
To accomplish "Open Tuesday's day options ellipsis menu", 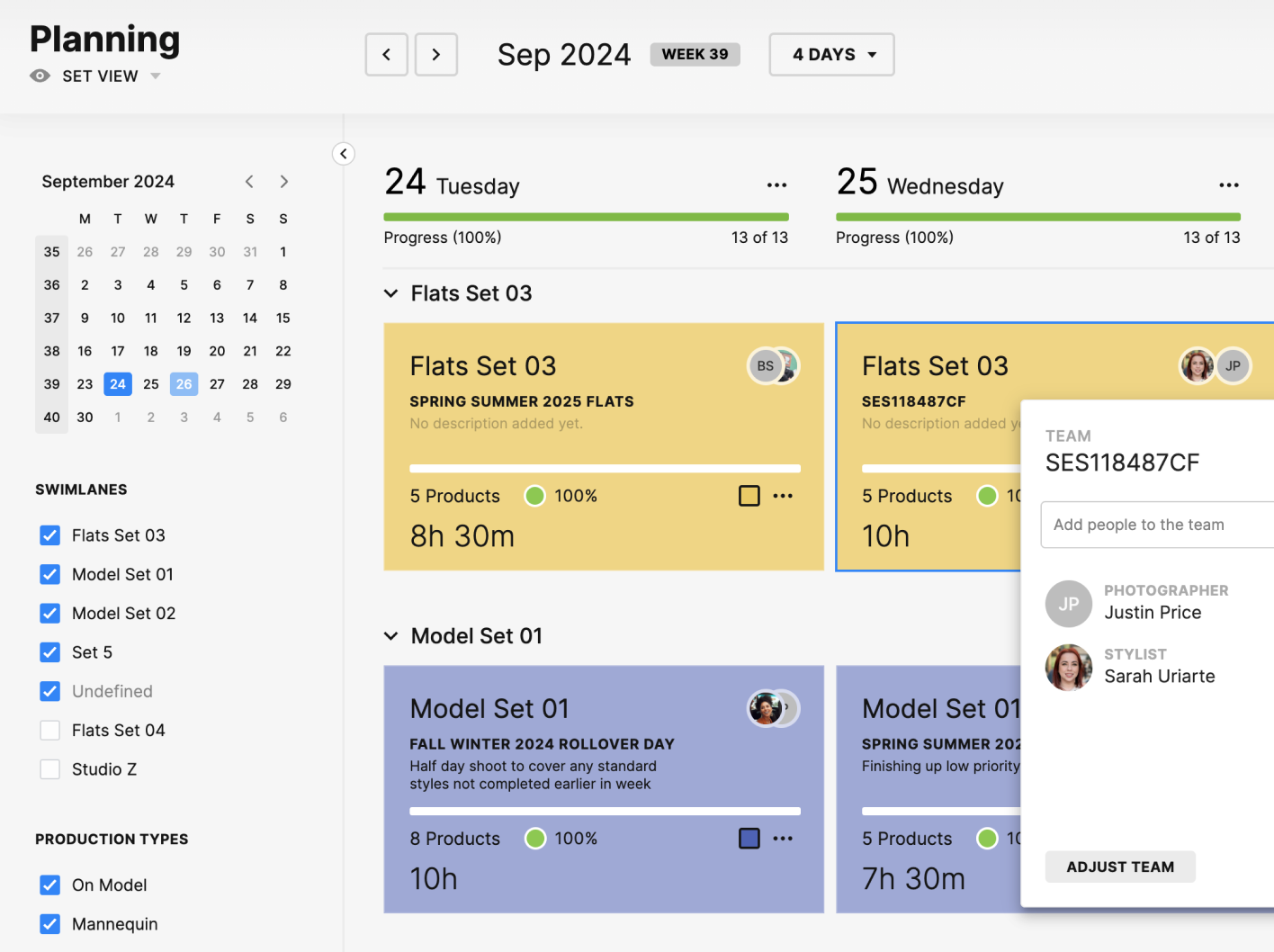I will (776, 184).
